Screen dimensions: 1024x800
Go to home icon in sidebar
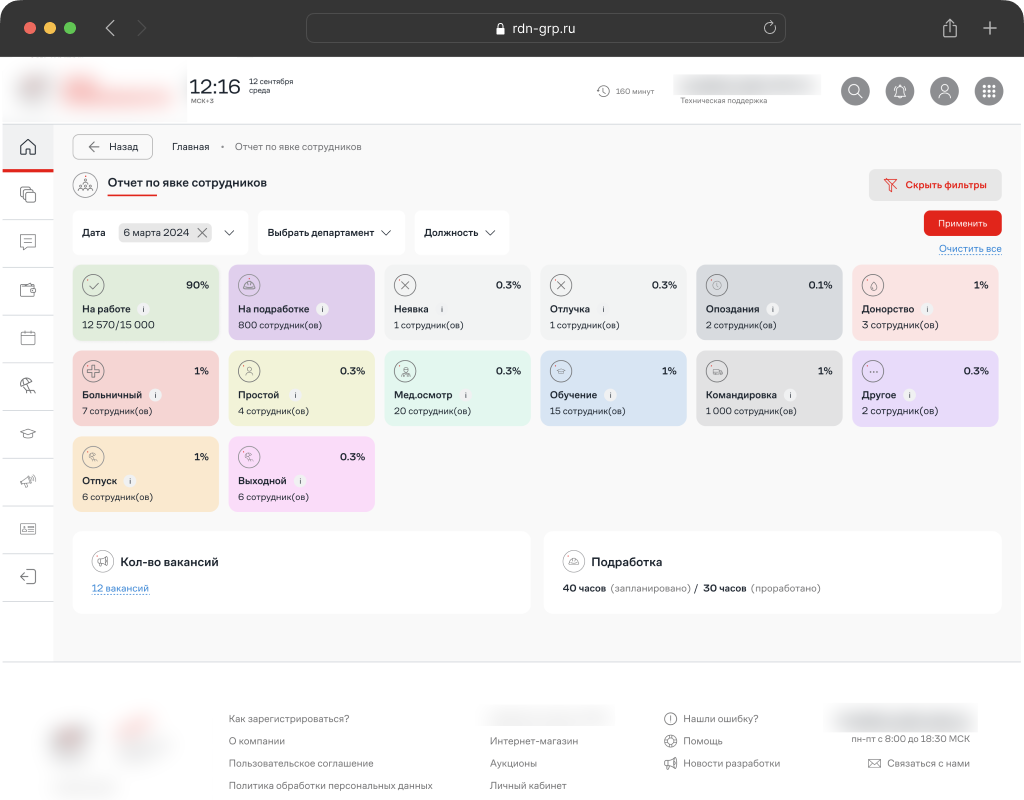click(x=28, y=147)
